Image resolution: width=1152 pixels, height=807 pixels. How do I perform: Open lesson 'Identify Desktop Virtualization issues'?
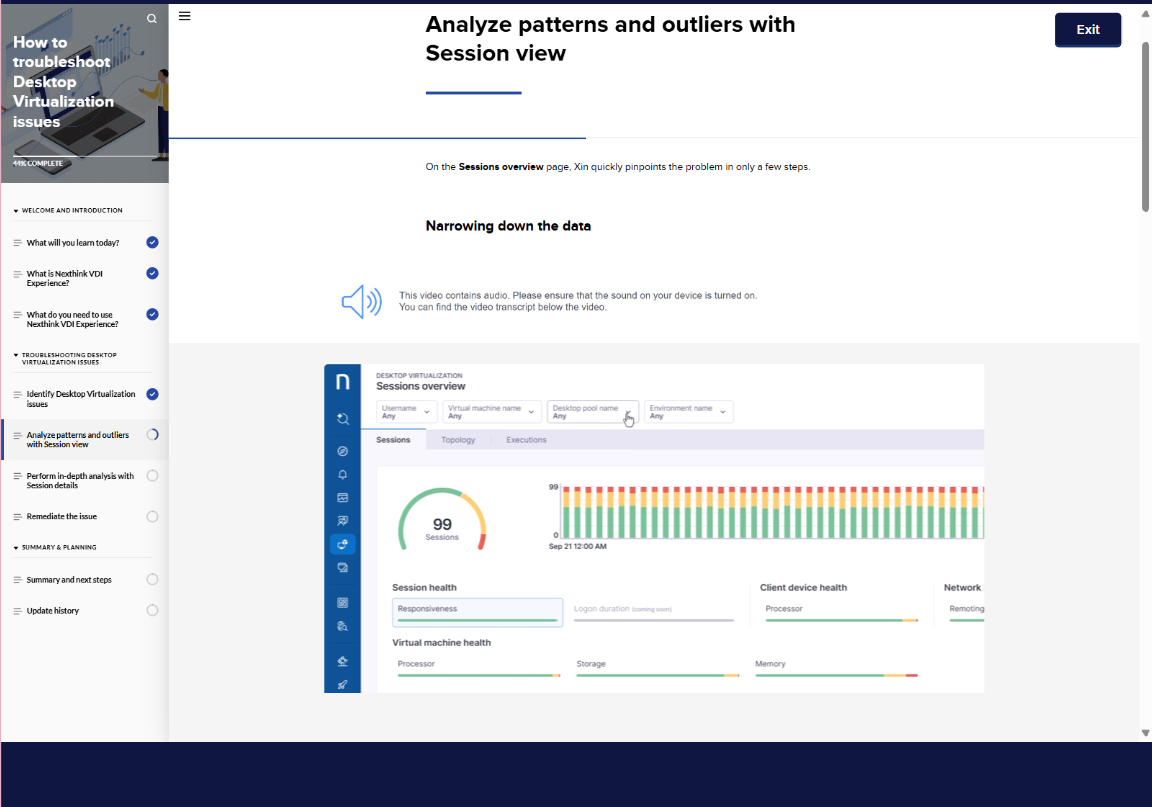click(x=81, y=399)
